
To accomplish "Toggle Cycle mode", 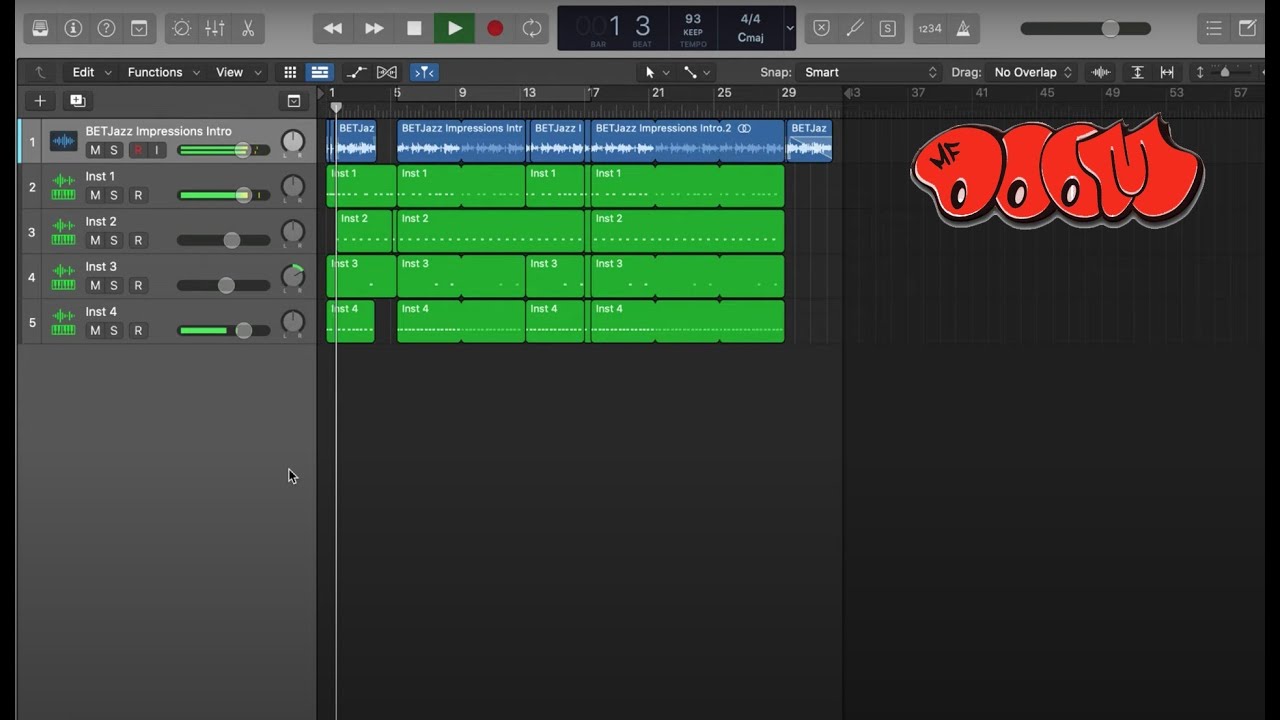I will click(532, 28).
